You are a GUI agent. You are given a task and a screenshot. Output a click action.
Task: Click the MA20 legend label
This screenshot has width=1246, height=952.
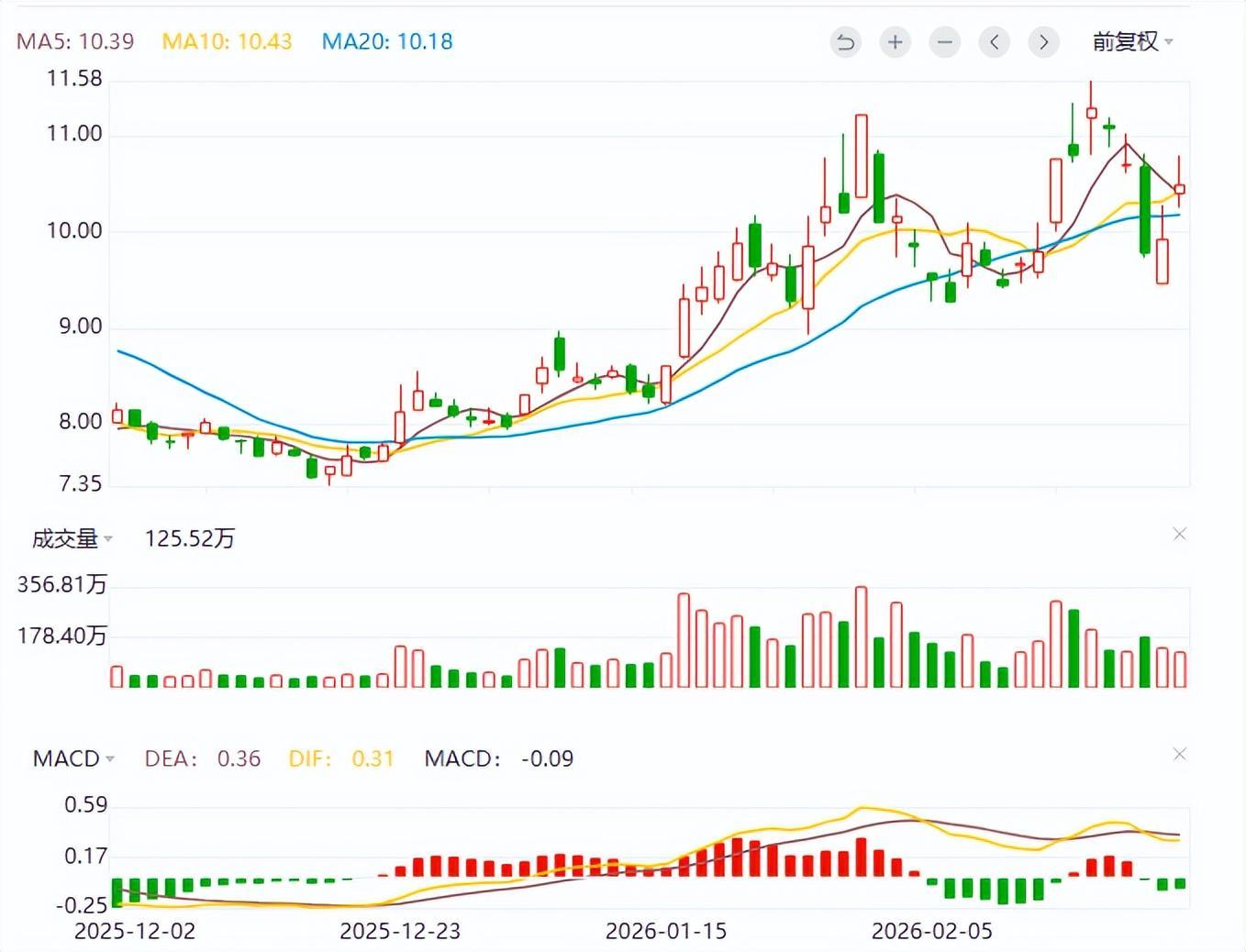click(x=386, y=41)
